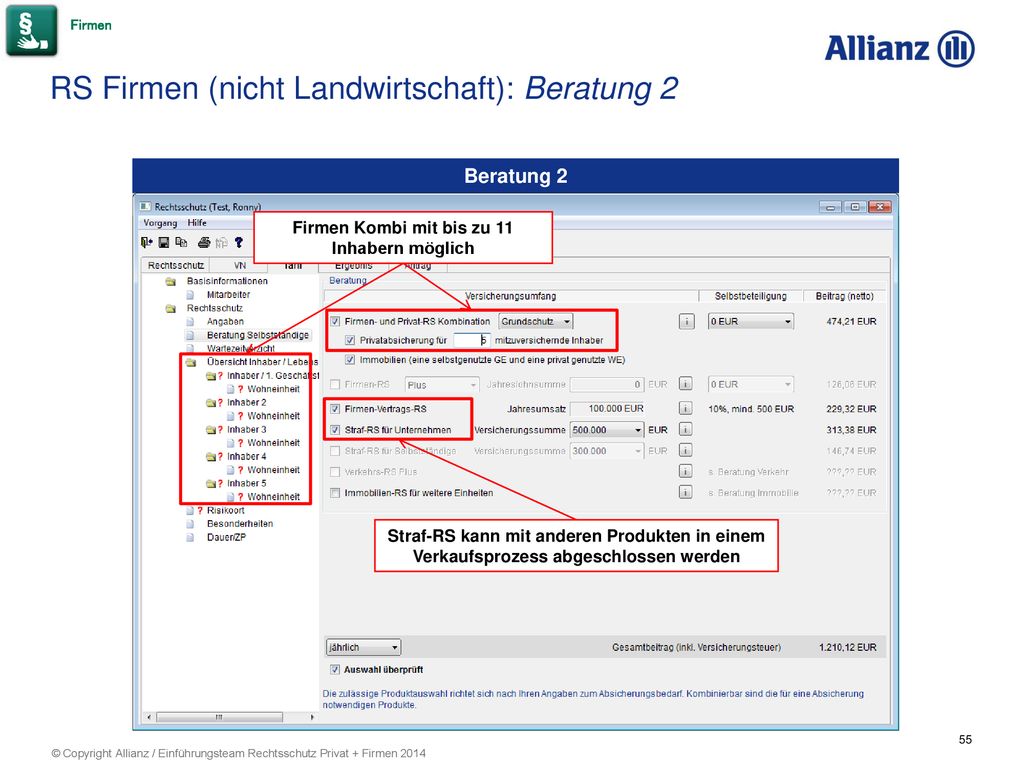Click the exit door toolbar icon
The width and height of the screenshot is (1024, 768).
click(x=147, y=242)
